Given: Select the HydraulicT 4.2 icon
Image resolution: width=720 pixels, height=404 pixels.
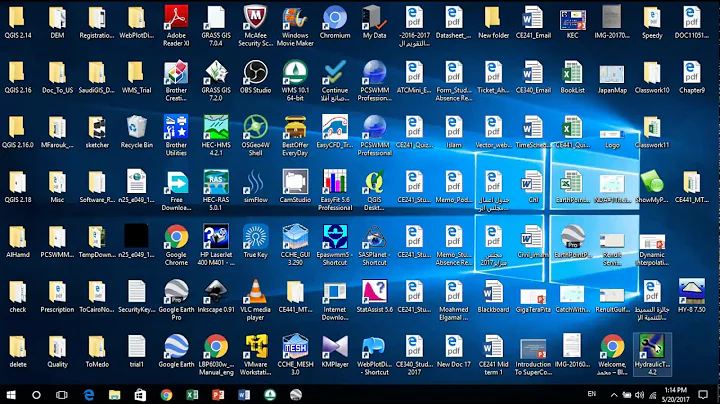Looking at the screenshot, I should coord(652,355).
